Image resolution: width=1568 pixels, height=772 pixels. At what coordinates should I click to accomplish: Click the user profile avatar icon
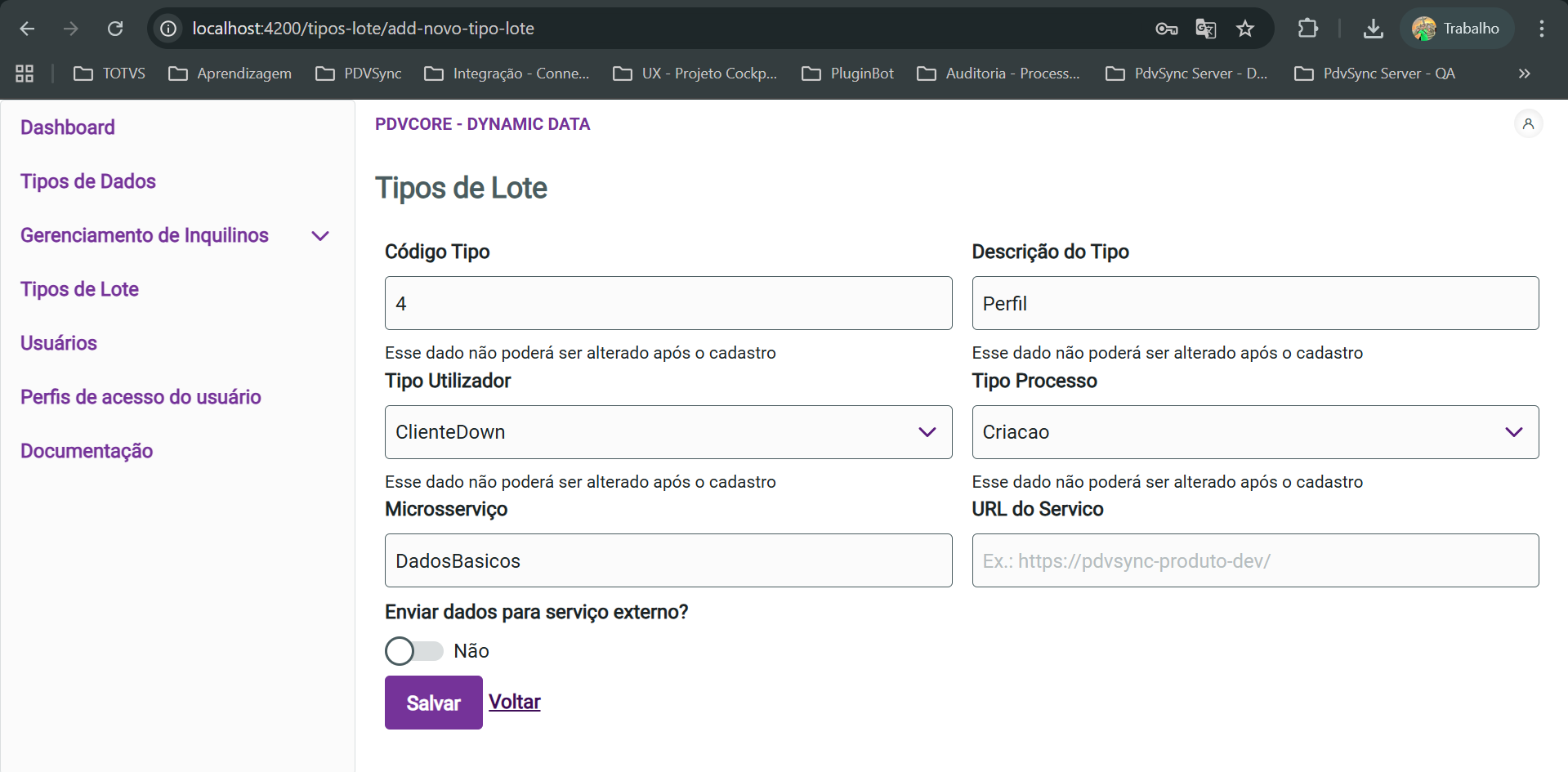[x=1527, y=124]
